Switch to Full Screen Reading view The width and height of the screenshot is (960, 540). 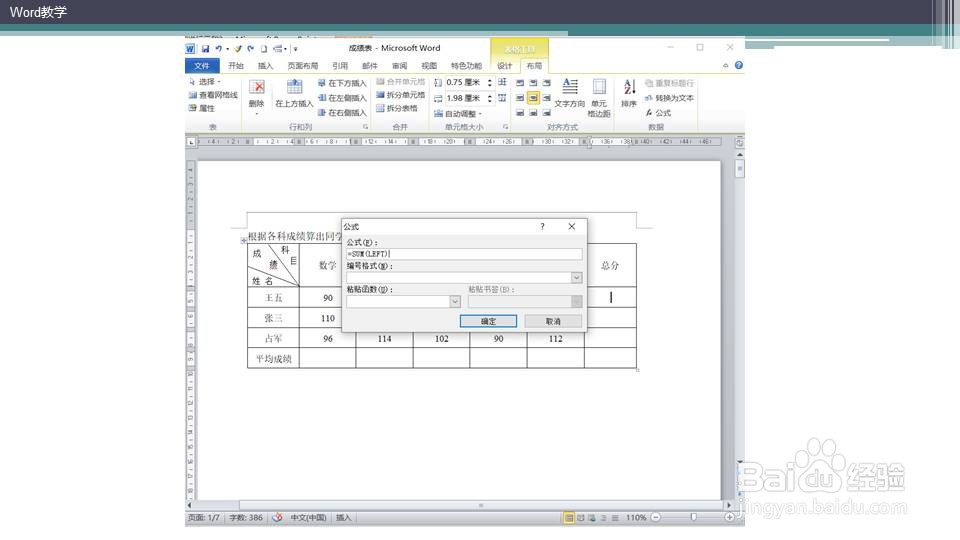click(x=581, y=518)
